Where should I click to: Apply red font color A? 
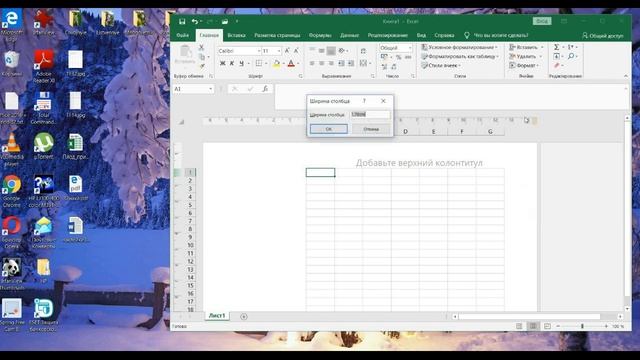click(x=291, y=63)
